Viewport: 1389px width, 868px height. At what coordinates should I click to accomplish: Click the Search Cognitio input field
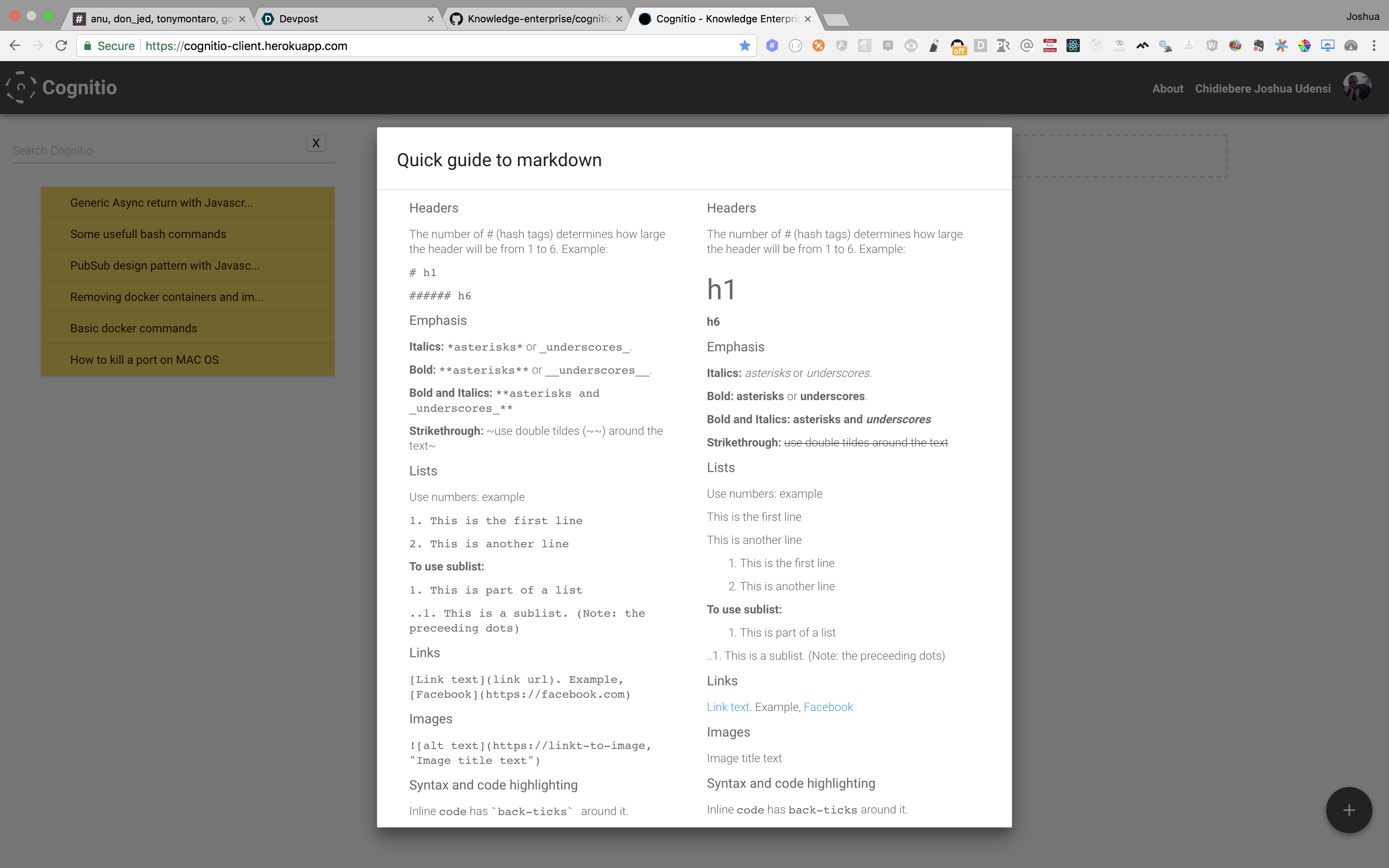tap(155, 150)
